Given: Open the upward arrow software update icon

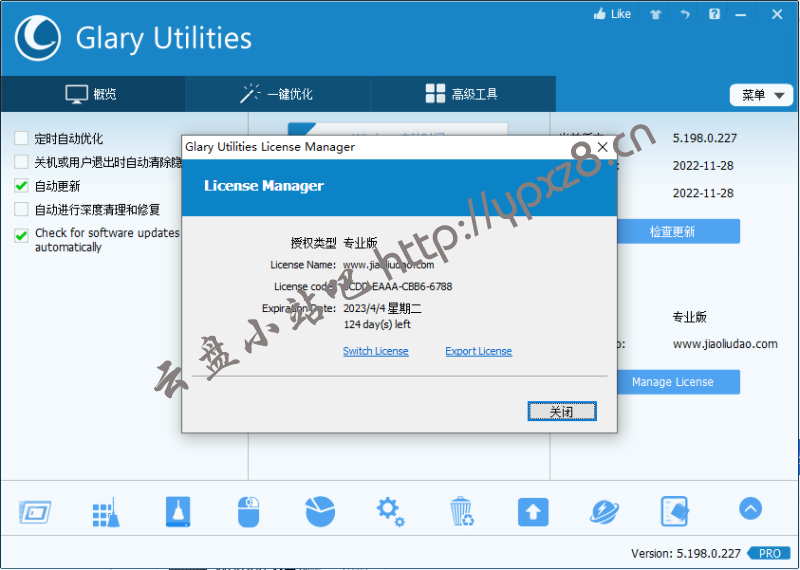Looking at the screenshot, I should click(533, 512).
